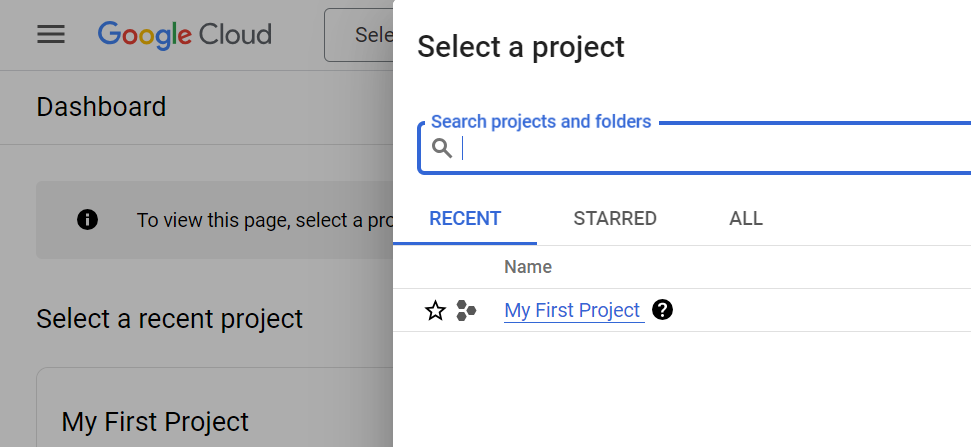Screen dimensions: 971x447
Task: Click the Name column header
Action: [x=528, y=267]
